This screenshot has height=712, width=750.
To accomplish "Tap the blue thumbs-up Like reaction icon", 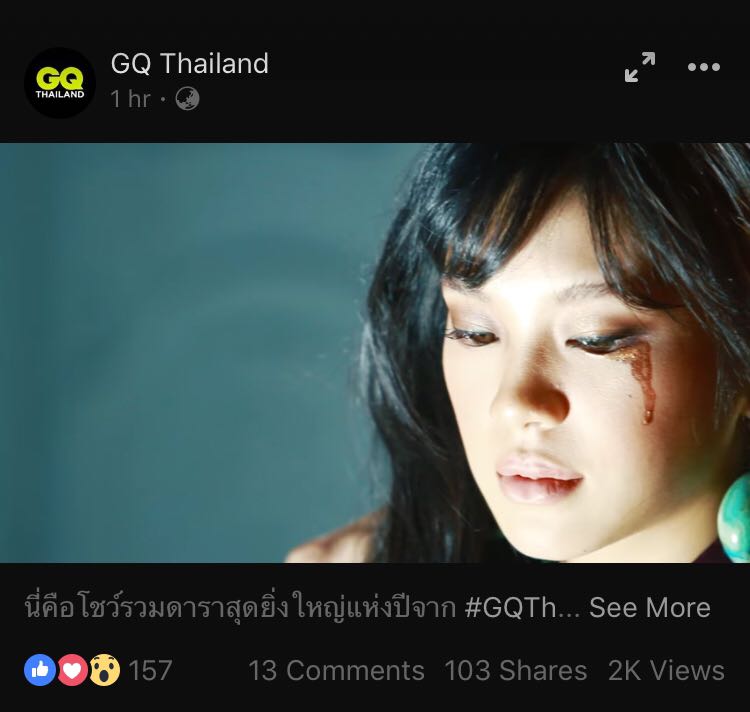I will pos(40,670).
